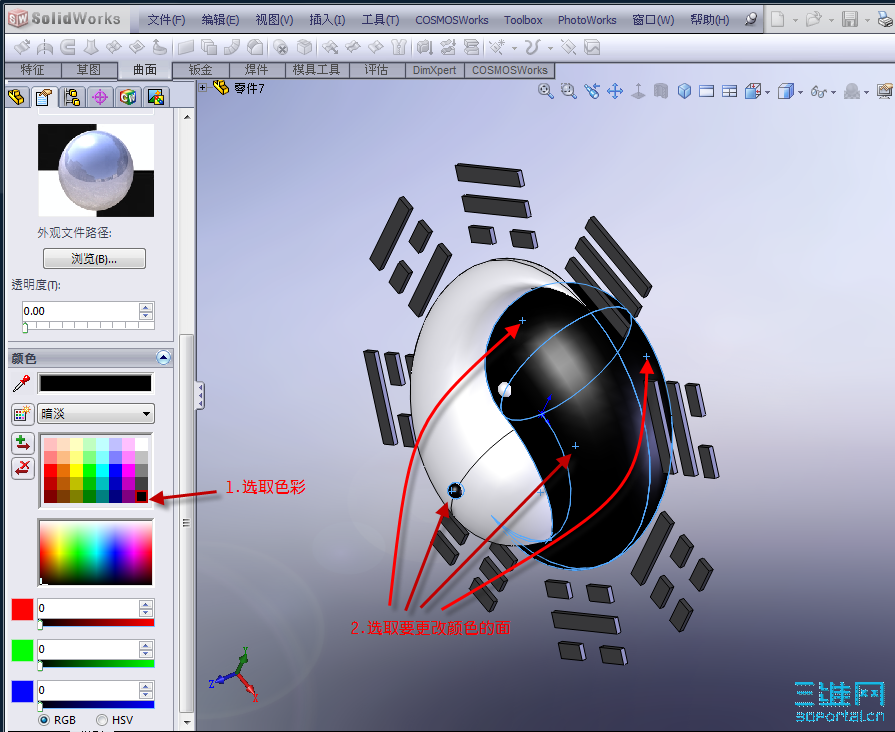Open the 插入(I) menu
Image resolution: width=895 pixels, height=732 pixels.
click(327, 20)
